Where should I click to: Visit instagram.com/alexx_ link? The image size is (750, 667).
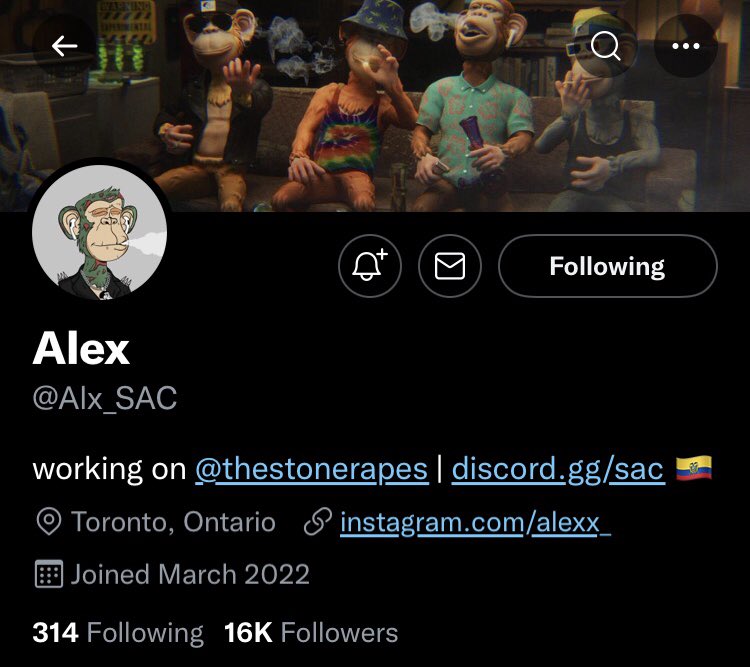coord(475,522)
